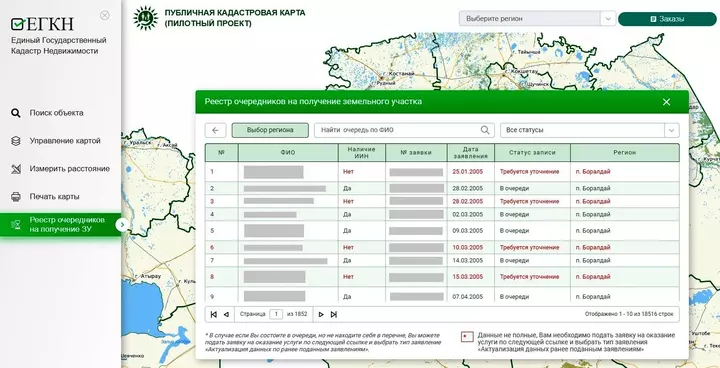The height and width of the screenshot is (368, 720).
Task: Expand region list with the chevron arrow
Action: pyautogui.click(x=608, y=19)
